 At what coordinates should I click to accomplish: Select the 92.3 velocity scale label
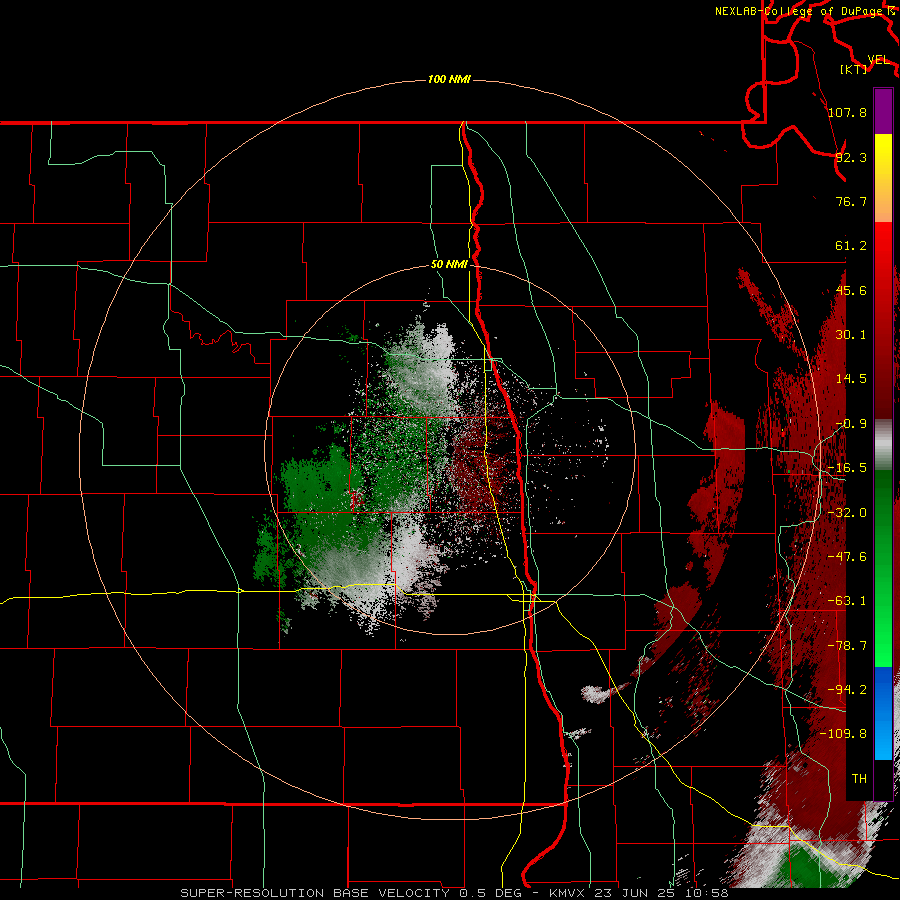coord(851,157)
